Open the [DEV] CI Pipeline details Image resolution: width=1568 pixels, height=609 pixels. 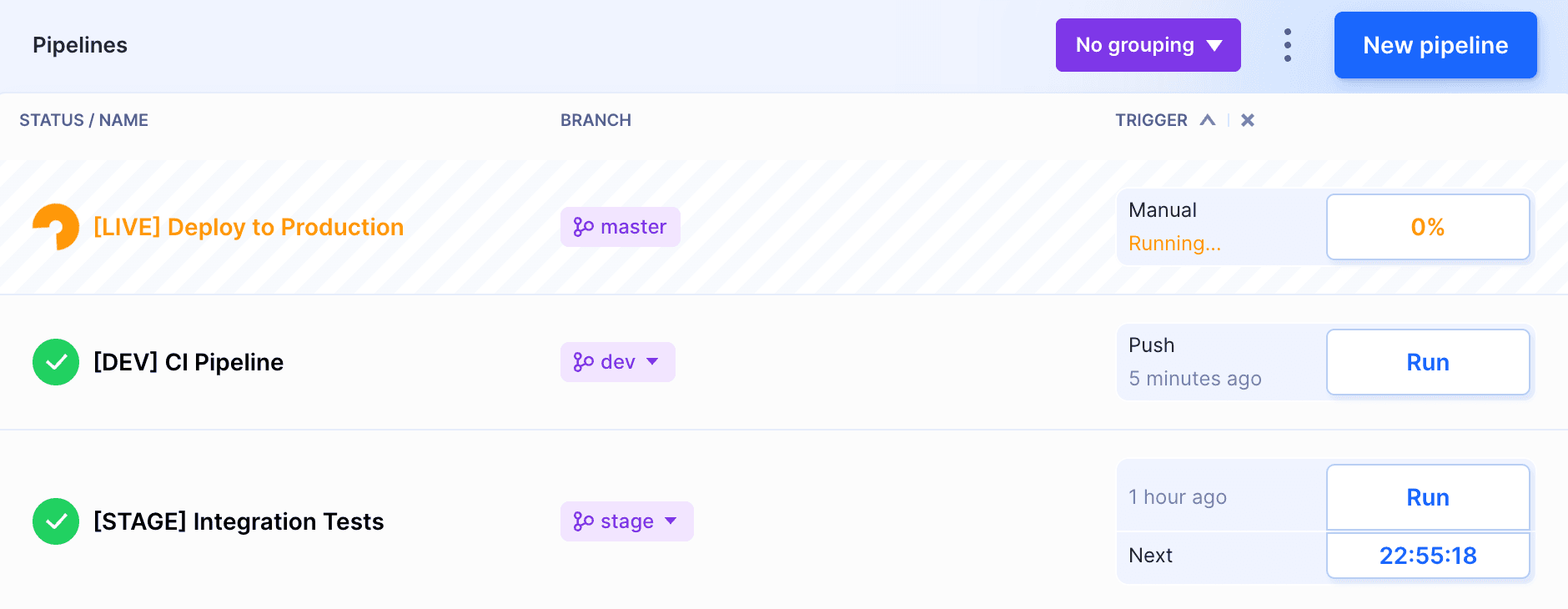[188, 361]
